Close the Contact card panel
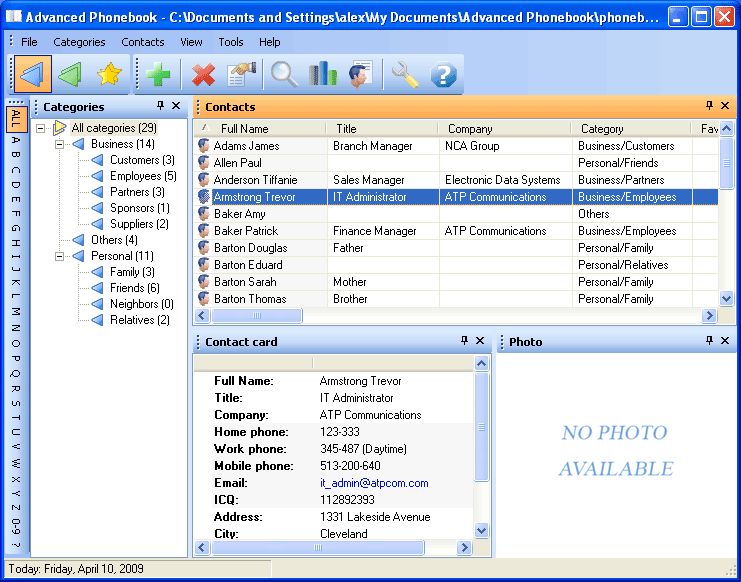Image resolution: width=741 pixels, height=582 pixels. coord(480,341)
